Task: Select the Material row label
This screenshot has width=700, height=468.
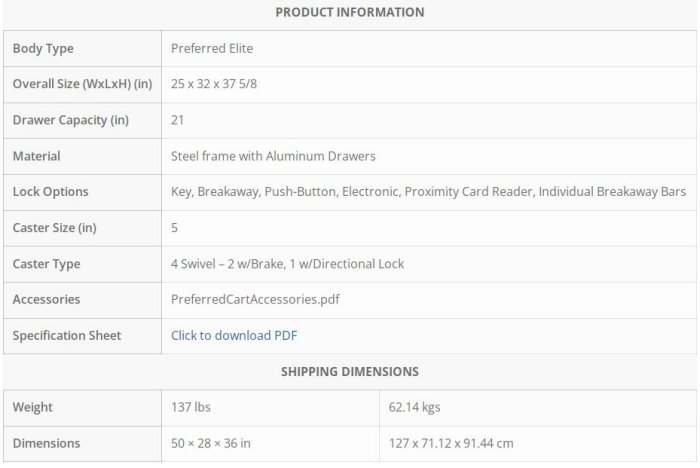Action: [37, 156]
